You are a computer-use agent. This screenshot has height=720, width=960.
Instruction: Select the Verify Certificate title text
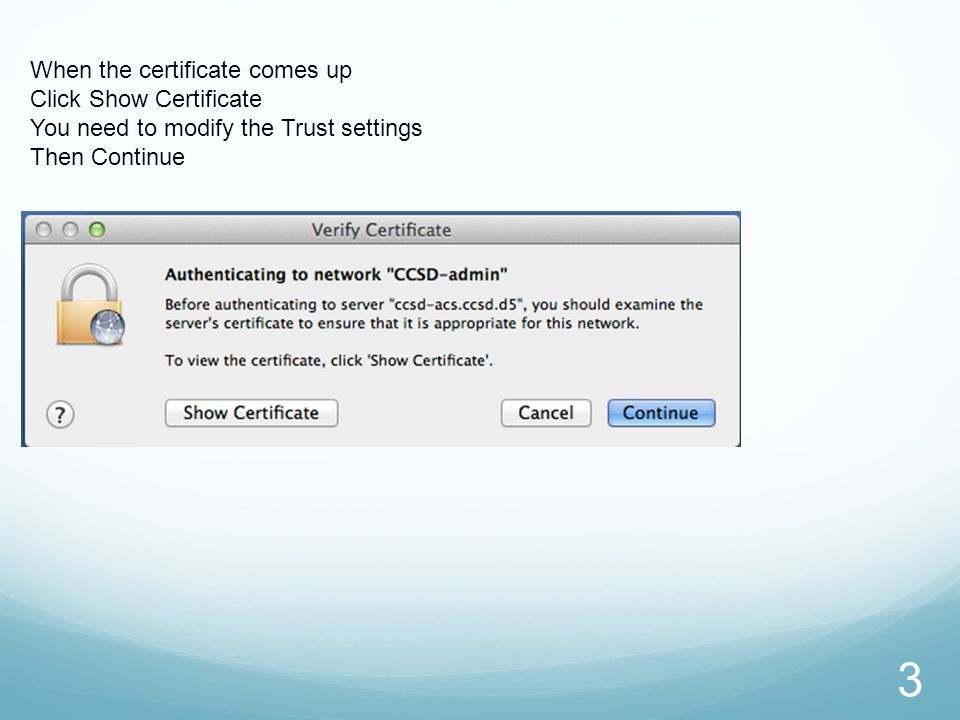click(381, 230)
